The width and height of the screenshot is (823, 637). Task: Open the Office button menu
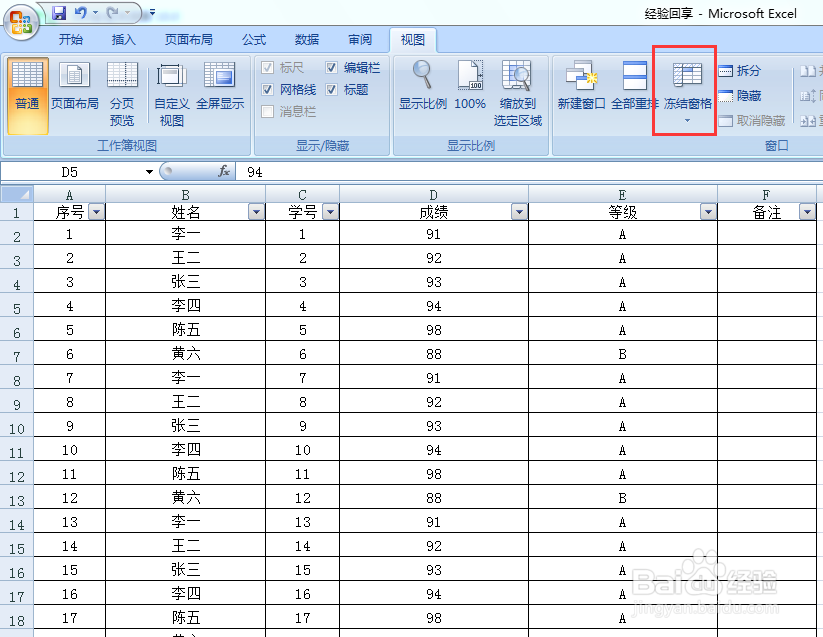(20, 20)
